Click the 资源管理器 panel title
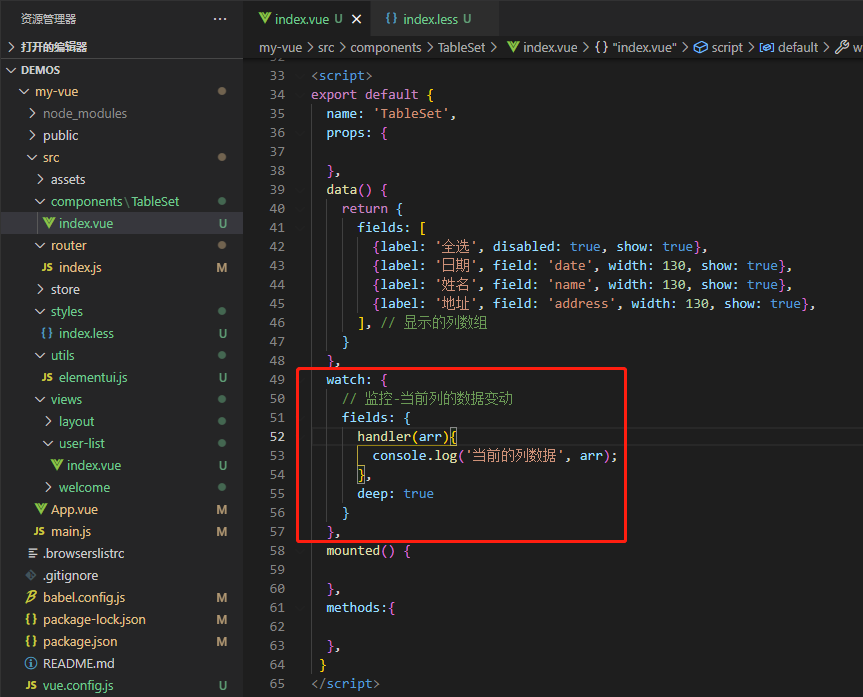This screenshot has height=697, width=863. coord(48,19)
